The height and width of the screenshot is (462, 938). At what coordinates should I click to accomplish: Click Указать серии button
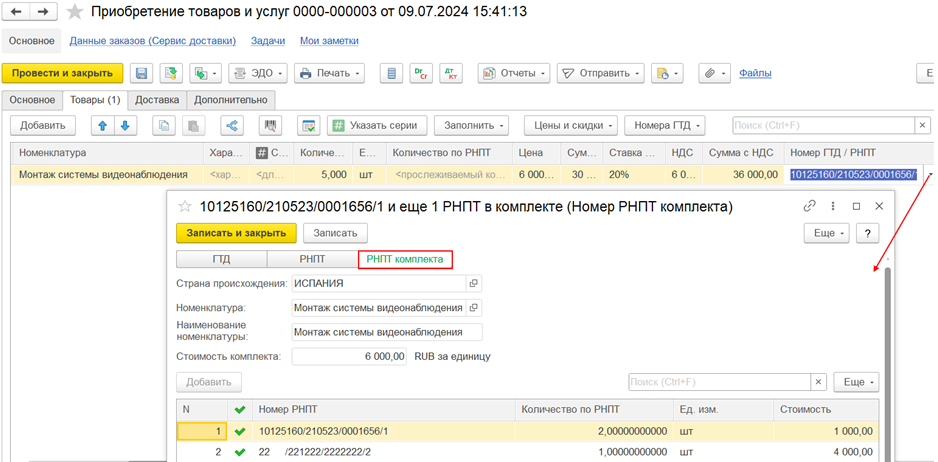tap(376, 126)
